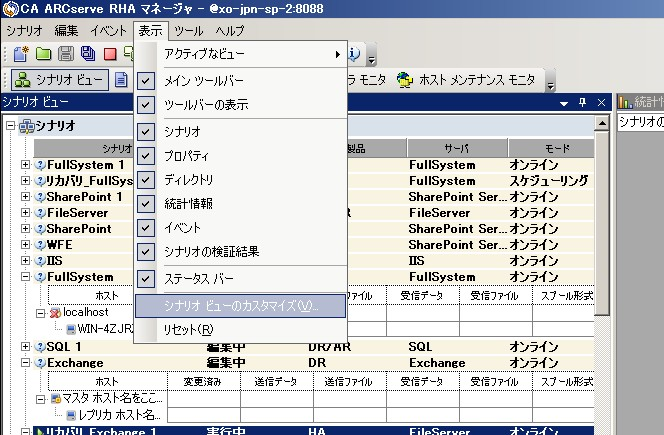
Task: Click the blue info bubble toolbar icon
Action: pos(354,54)
